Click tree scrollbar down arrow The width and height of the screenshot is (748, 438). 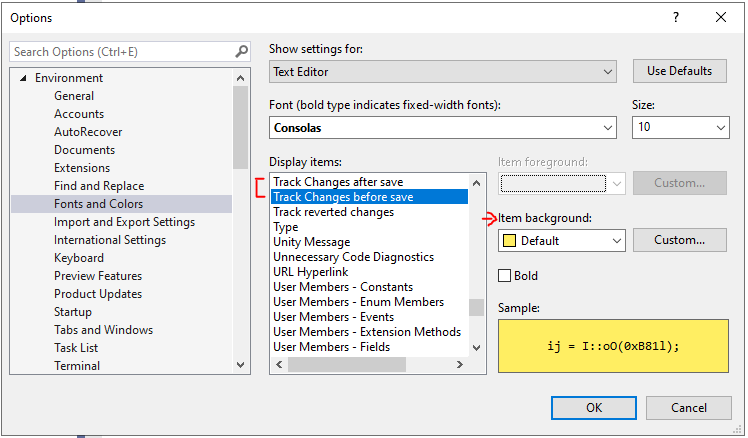(x=240, y=365)
